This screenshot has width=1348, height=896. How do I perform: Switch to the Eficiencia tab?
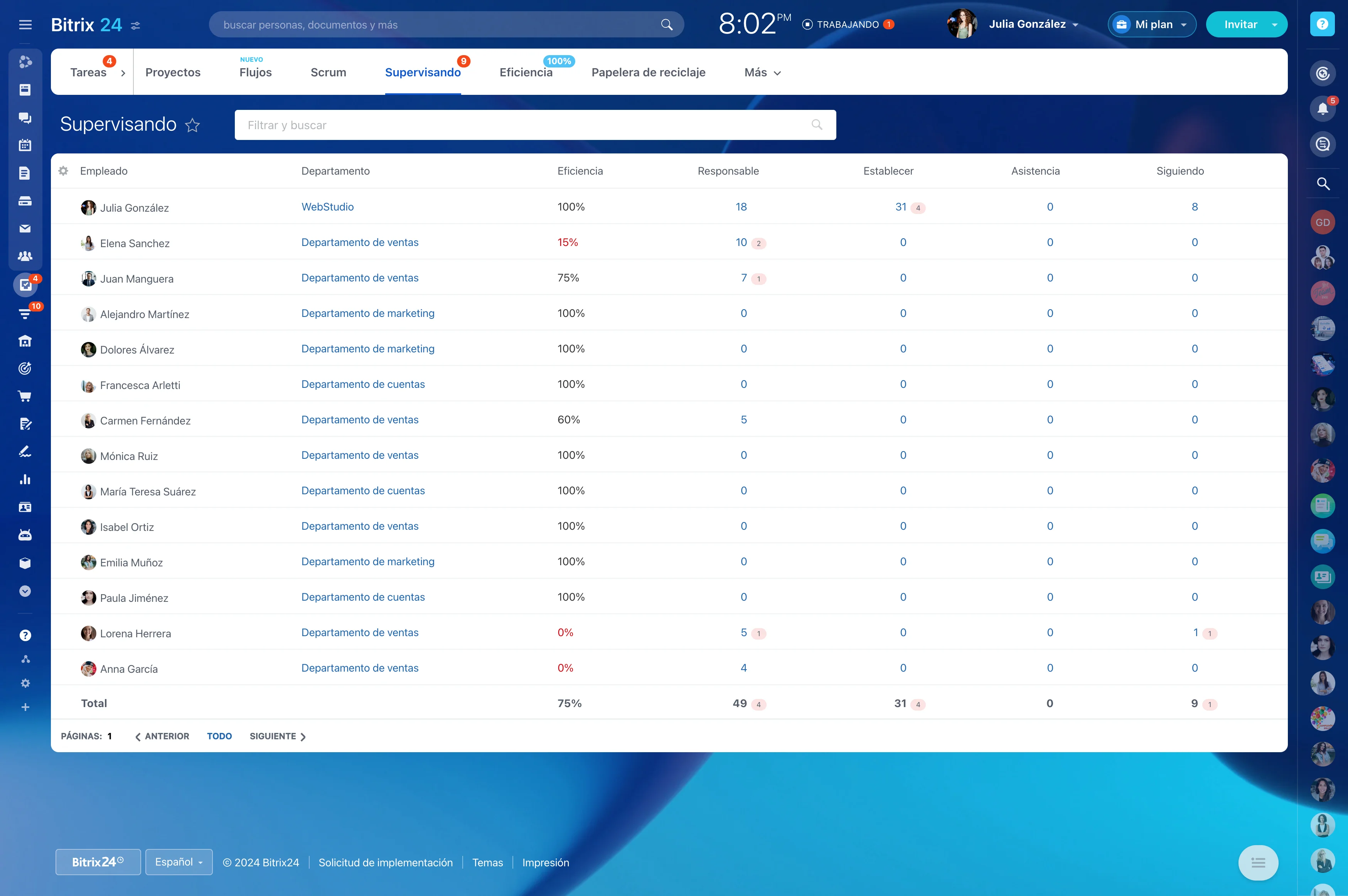tap(526, 72)
